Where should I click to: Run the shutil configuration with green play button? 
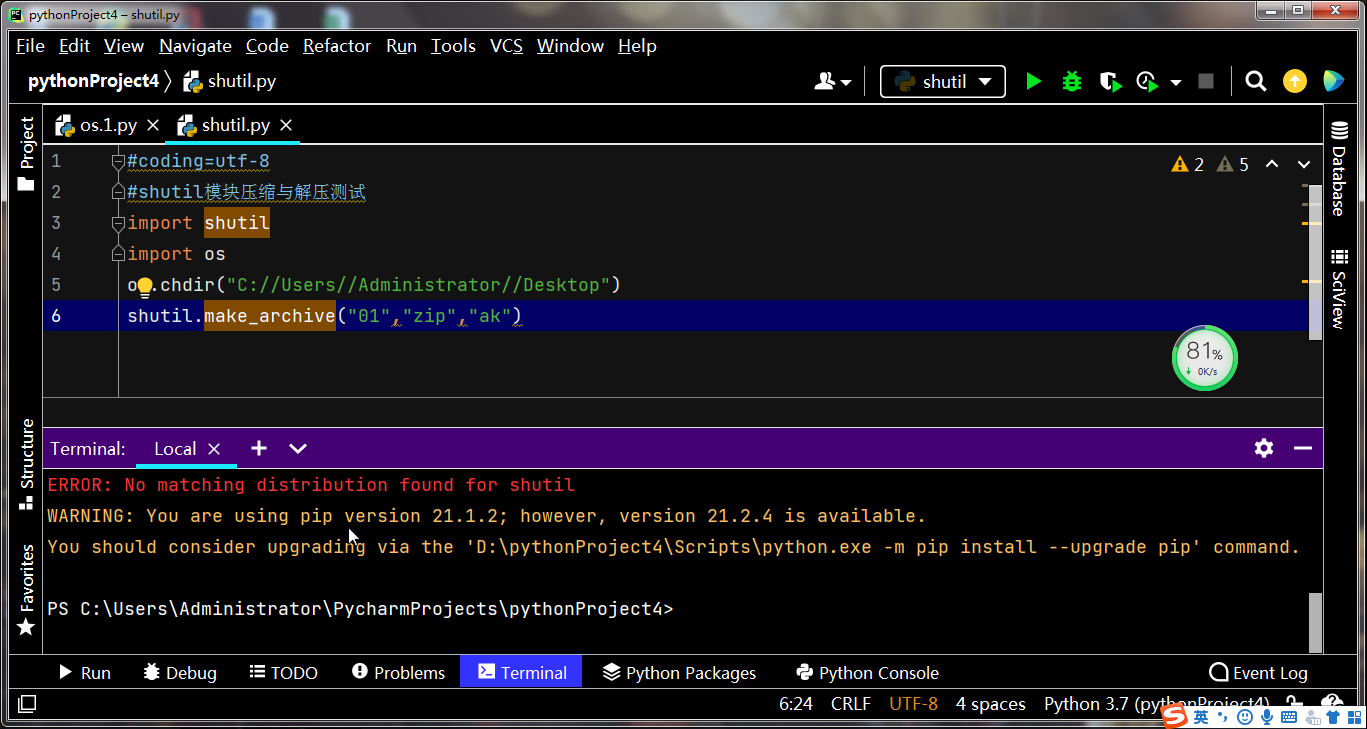tap(1034, 81)
